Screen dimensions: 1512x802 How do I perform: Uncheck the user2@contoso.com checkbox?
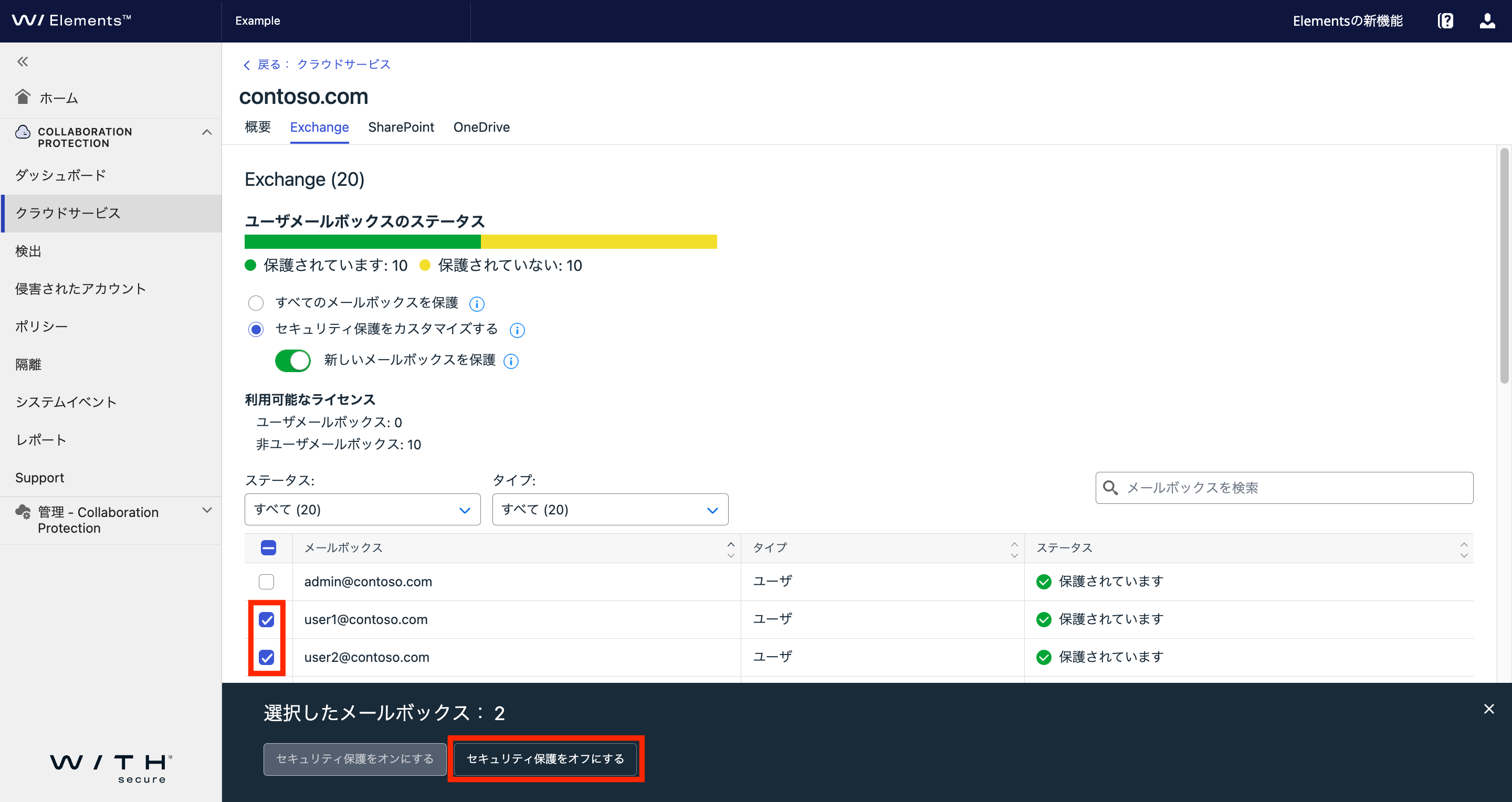pos(267,657)
